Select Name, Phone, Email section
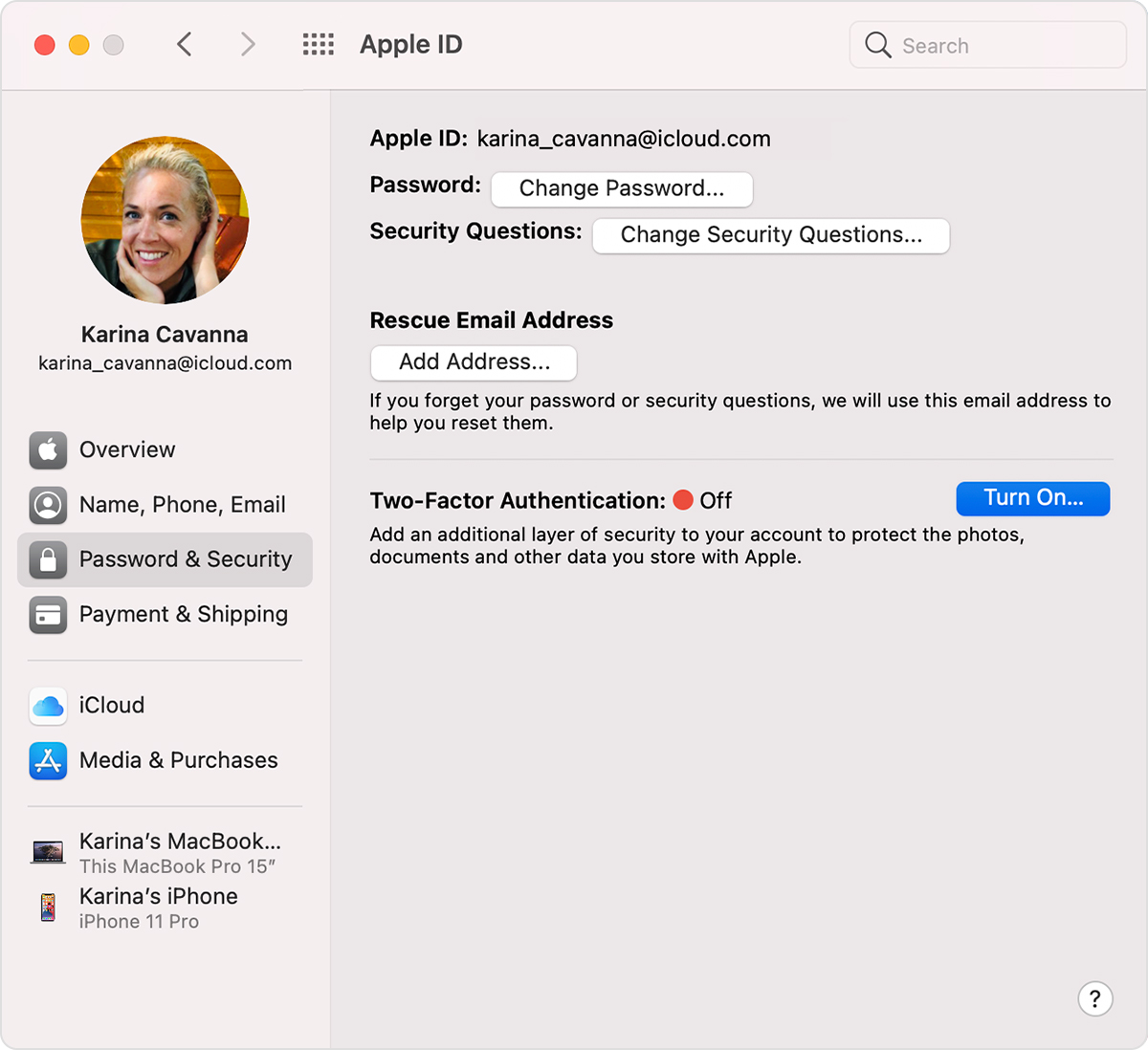The height and width of the screenshot is (1050, 1148). [165, 505]
